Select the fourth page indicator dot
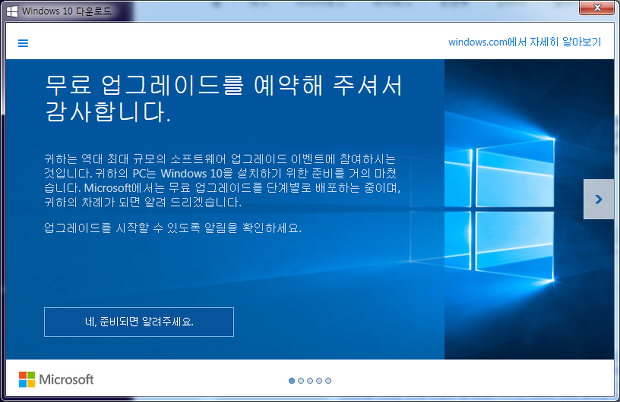Viewport: 620px width, 402px height. (319, 381)
